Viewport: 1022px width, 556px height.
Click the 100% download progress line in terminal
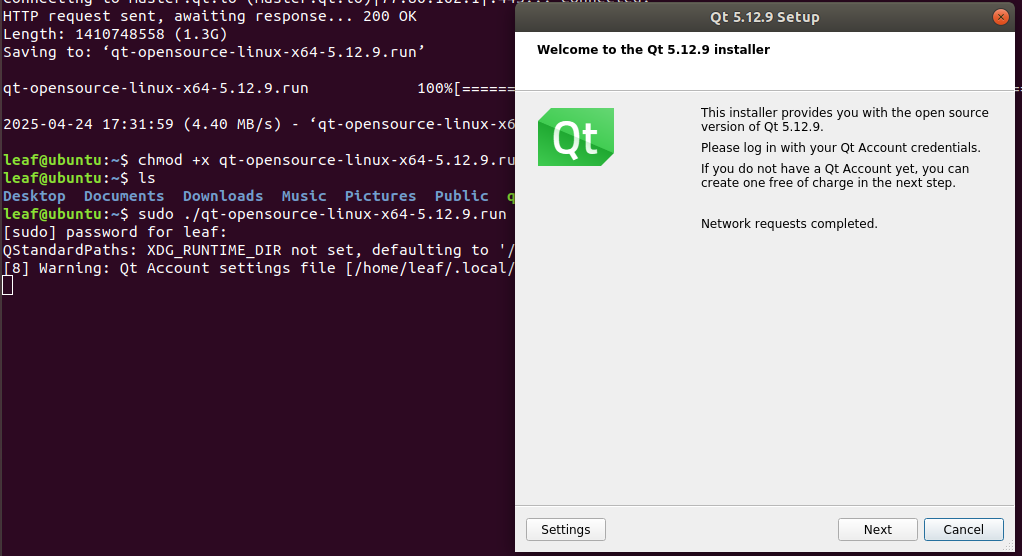259,88
